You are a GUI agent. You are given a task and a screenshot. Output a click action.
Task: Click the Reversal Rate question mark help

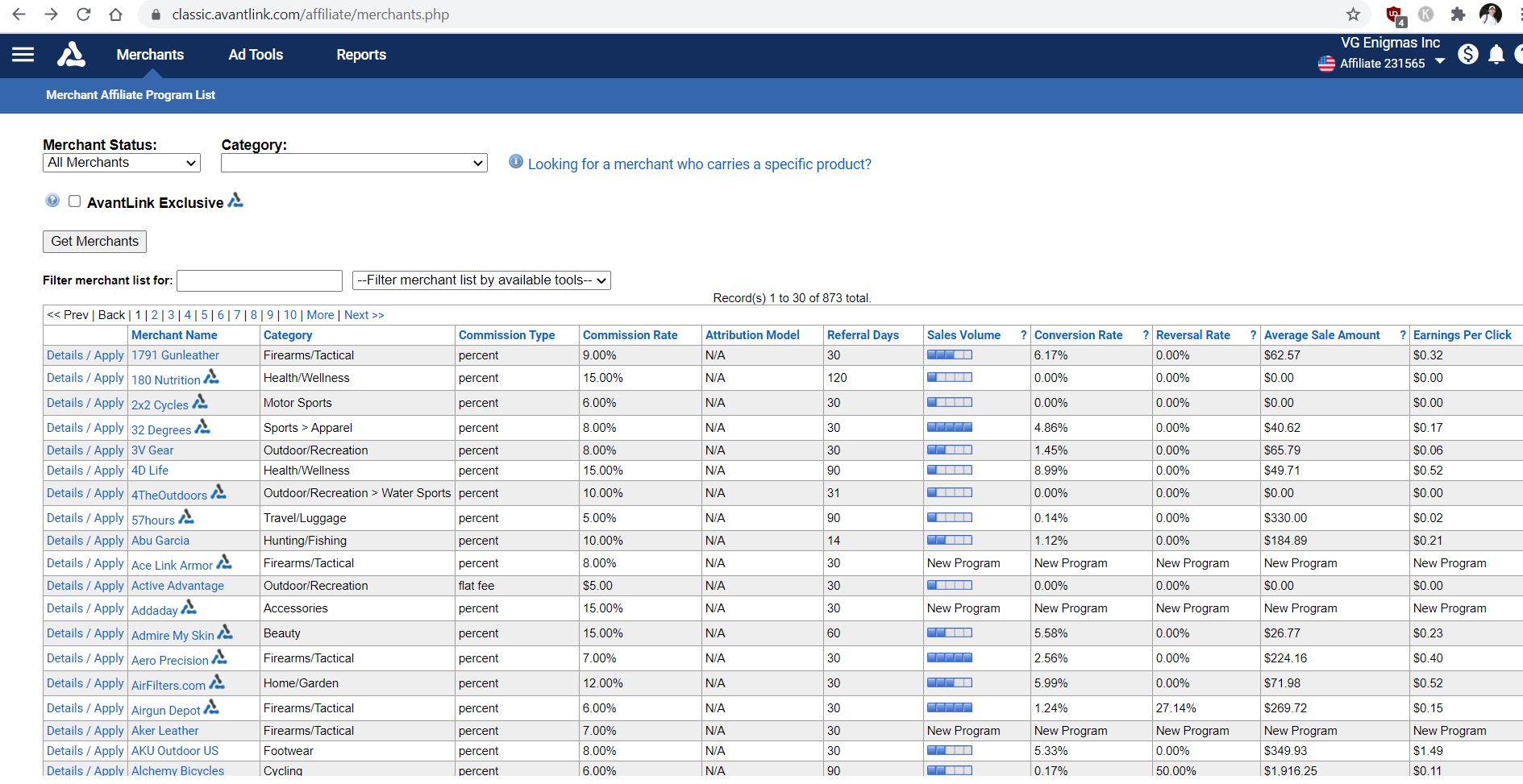click(1253, 335)
